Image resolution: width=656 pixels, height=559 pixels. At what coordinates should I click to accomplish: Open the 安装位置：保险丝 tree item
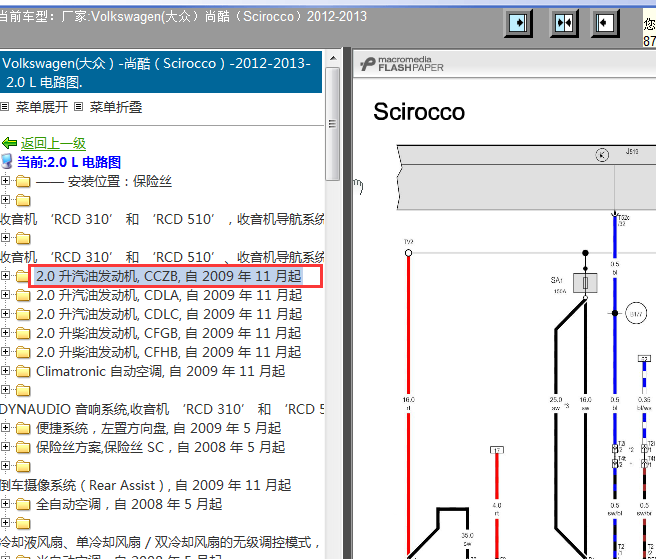point(104,181)
